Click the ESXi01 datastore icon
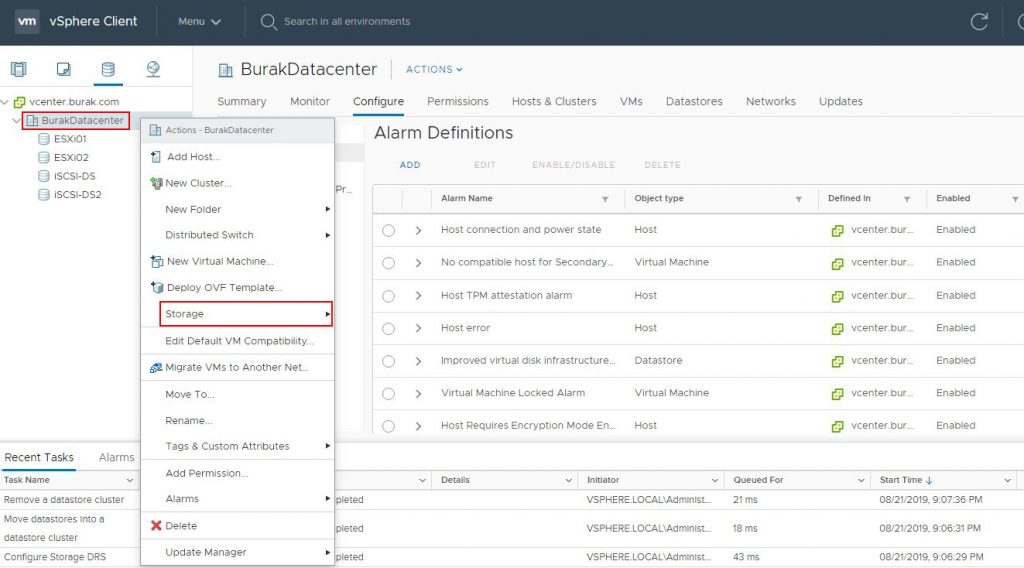 (x=44, y=138)
